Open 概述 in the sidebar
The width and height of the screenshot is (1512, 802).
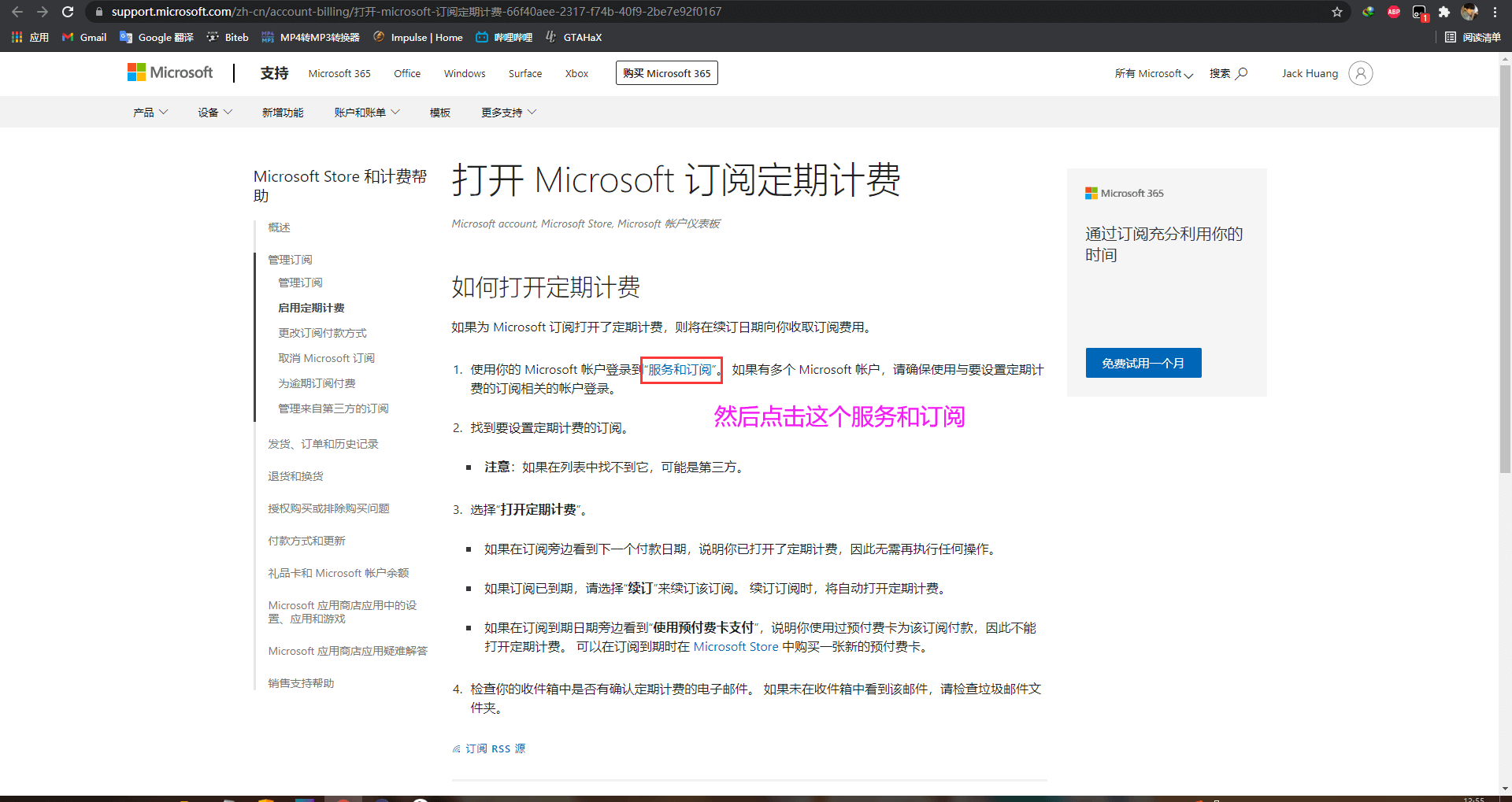point(279,227)
